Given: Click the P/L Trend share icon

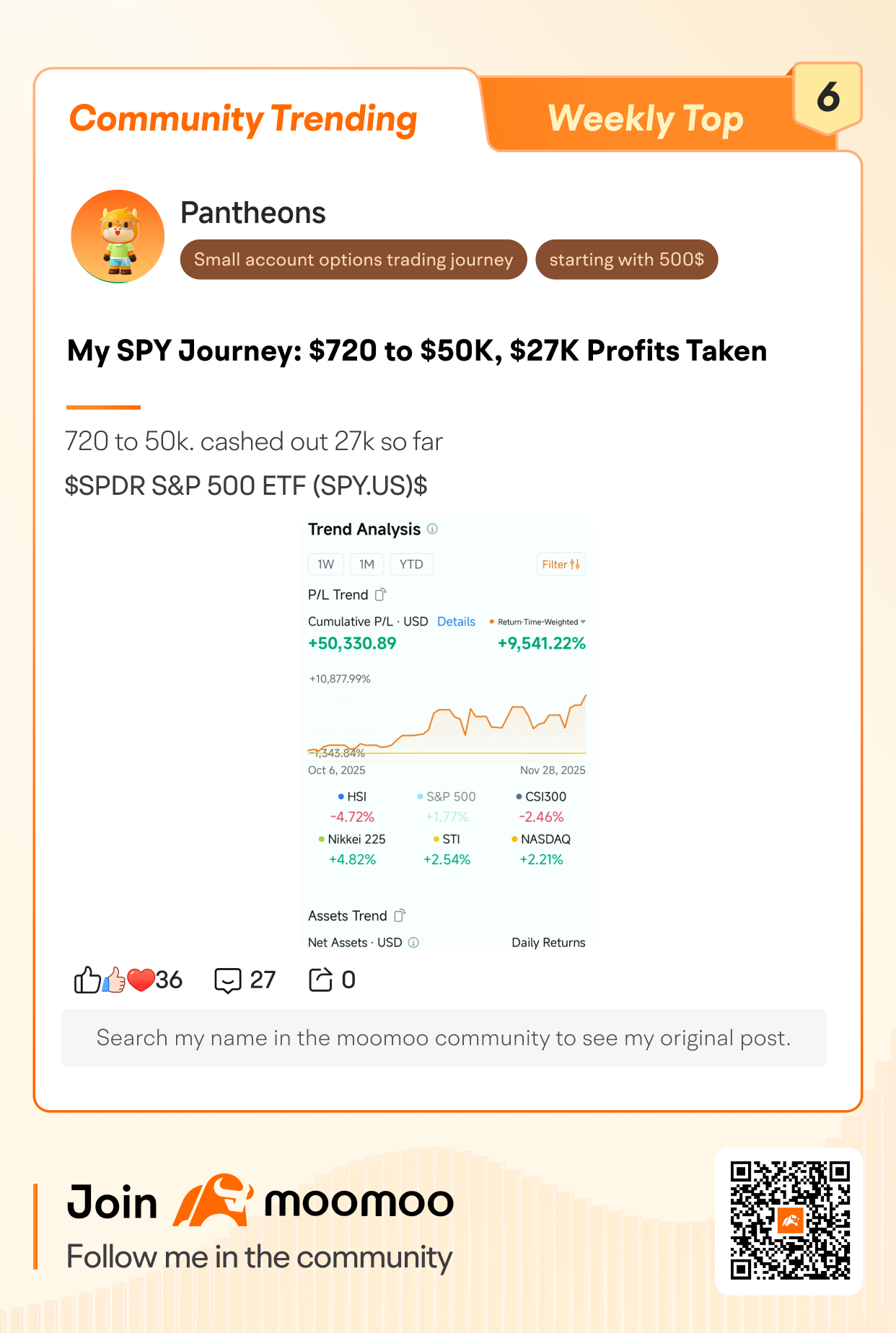Looking at the screenshot, I should pos(381,594).
